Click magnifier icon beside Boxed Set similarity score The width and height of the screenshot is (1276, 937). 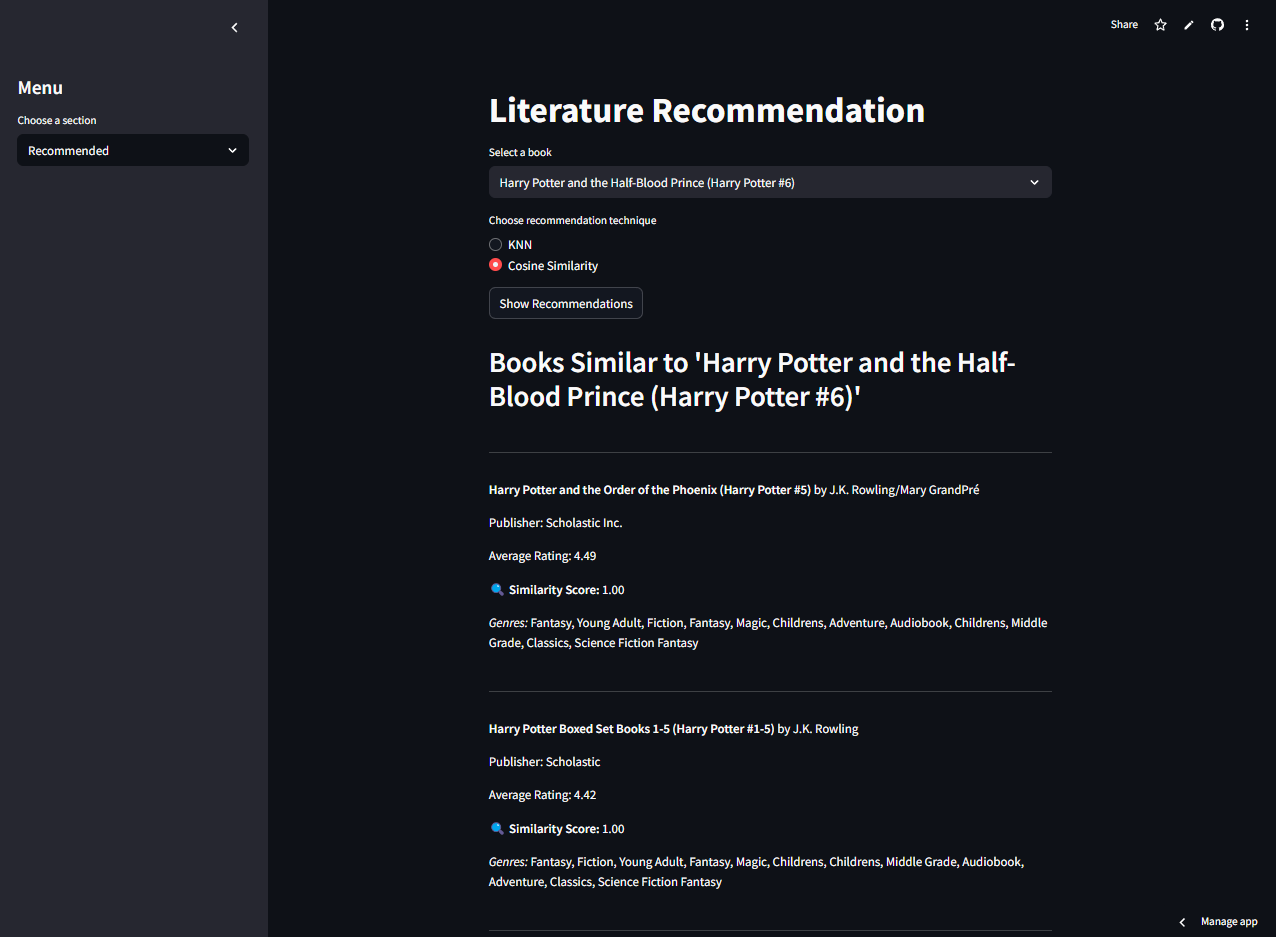click(497, 829)
